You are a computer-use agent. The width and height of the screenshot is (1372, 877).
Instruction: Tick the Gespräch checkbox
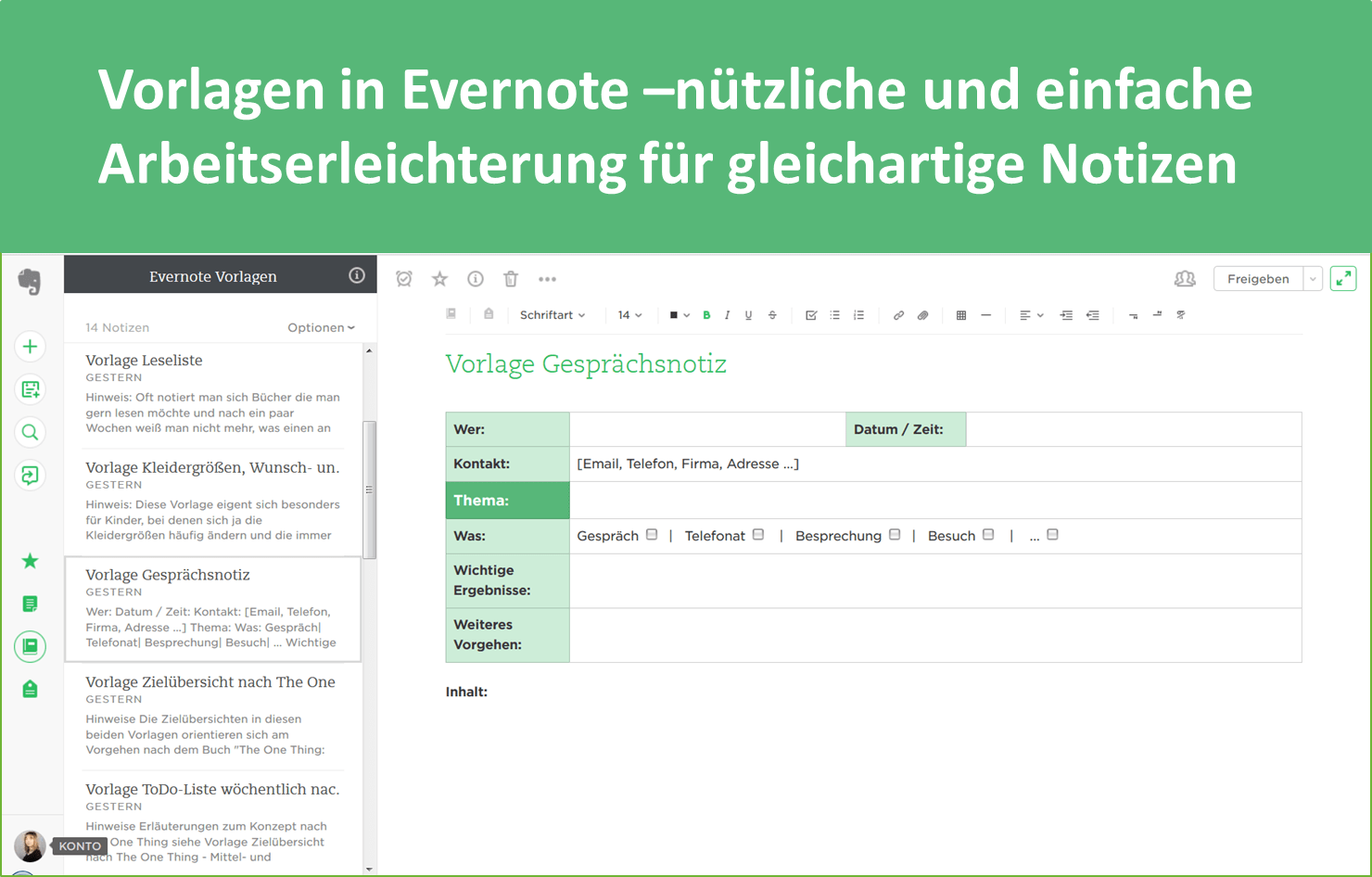pyautogui.click(x=652, y=535)
